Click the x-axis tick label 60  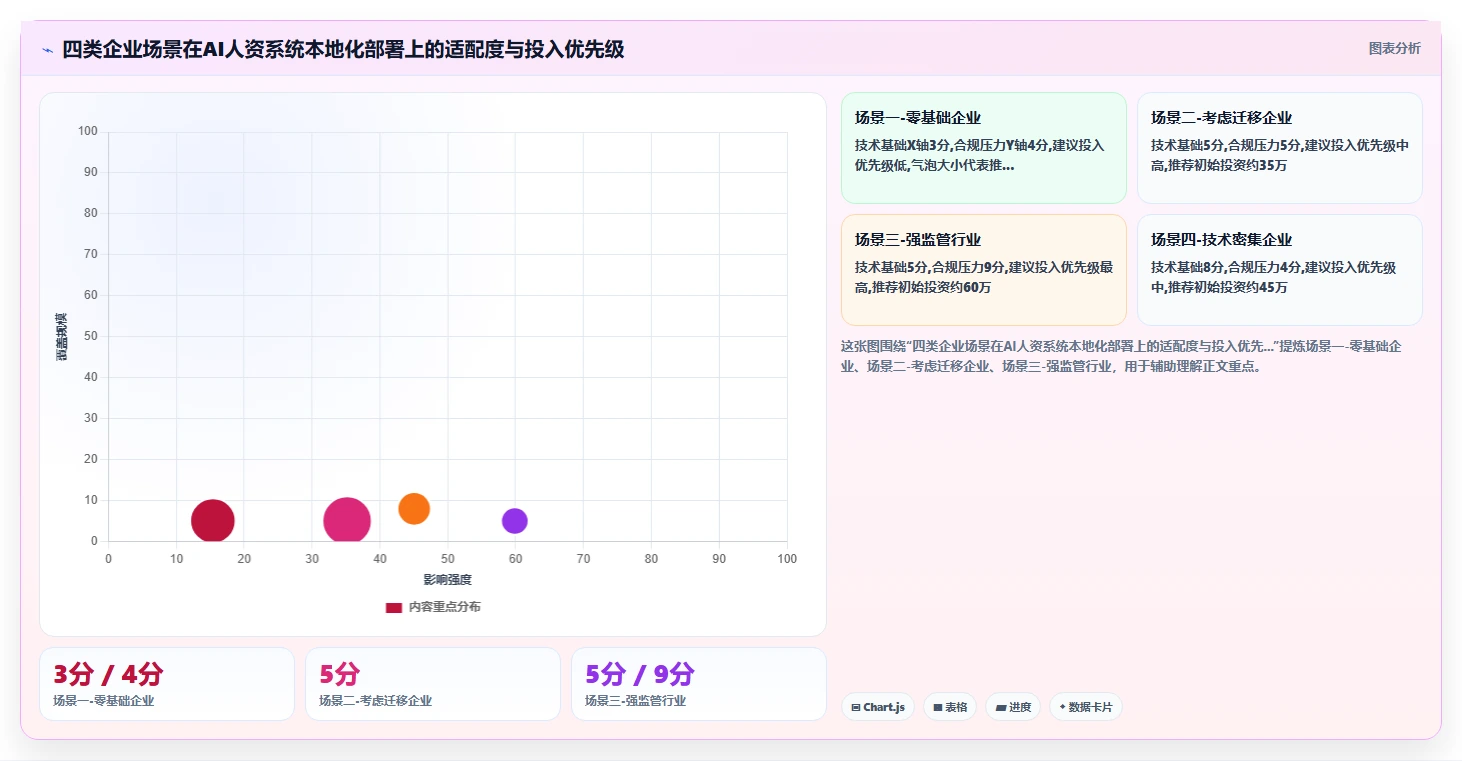tap(515, 559)
